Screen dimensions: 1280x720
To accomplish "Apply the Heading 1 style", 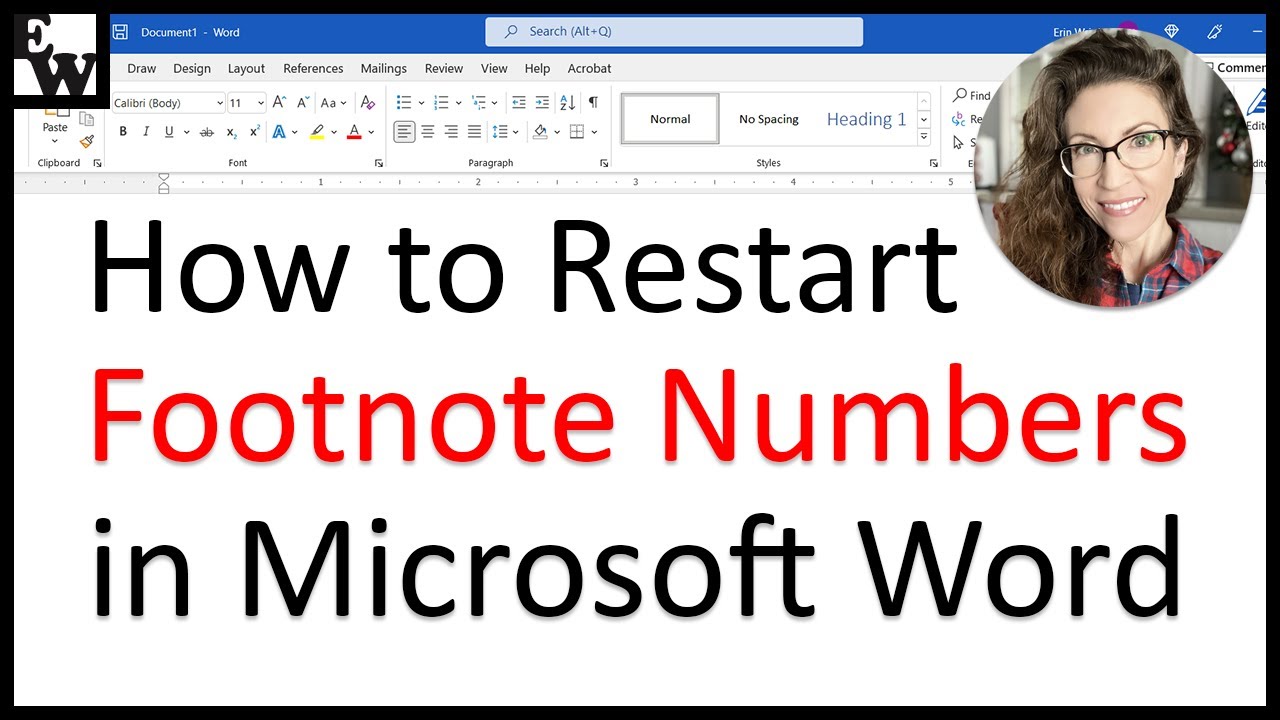I will tap(866, 119).
